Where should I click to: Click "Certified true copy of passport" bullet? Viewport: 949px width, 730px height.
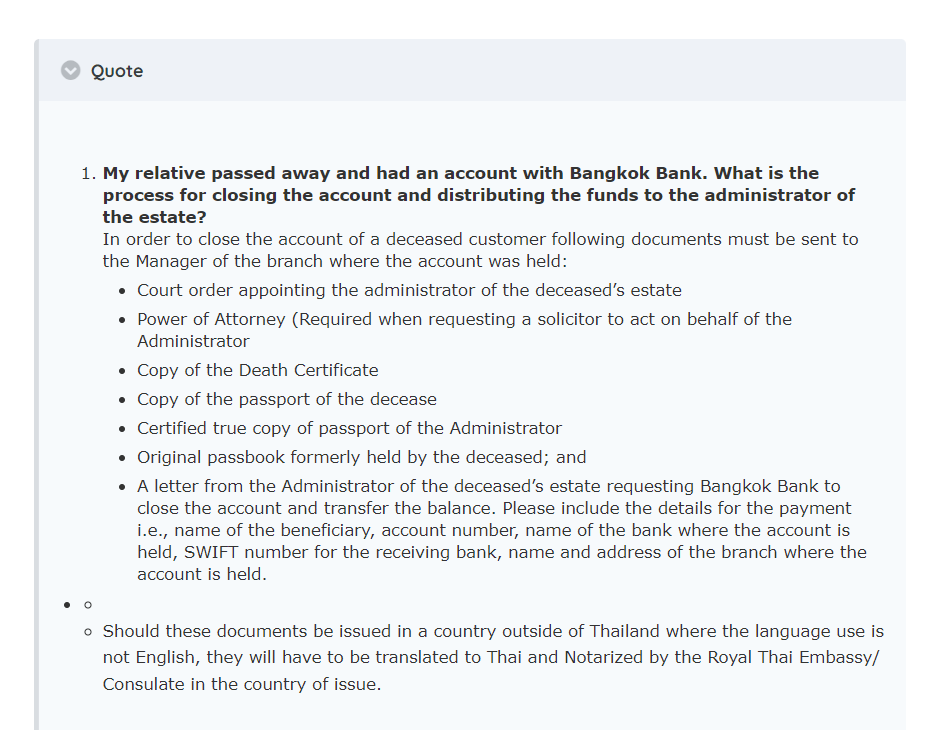(x=349, y=428)
